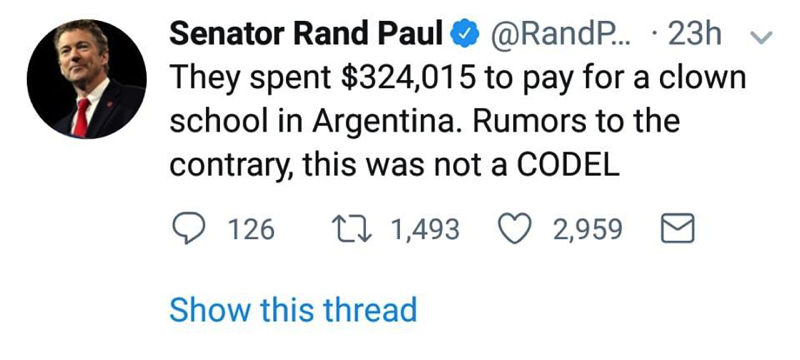Viewport: 800px width, 360px height.
Task: View the 126 replies count
Action: pos(251,228)
